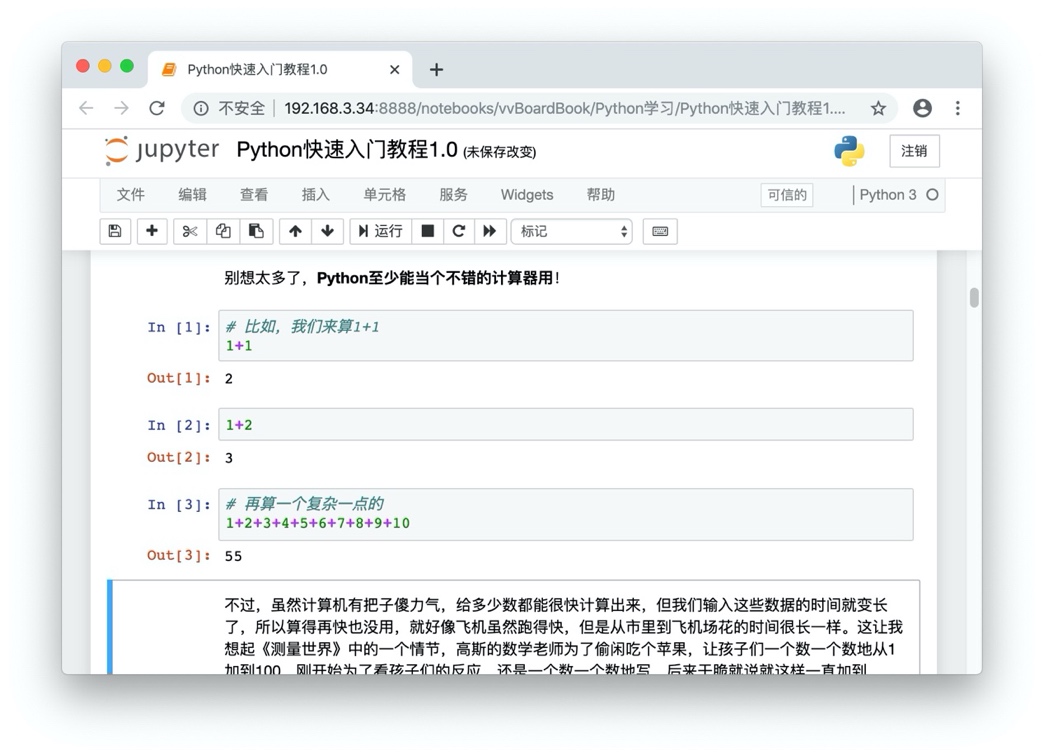Cut selected cells with the scissors icon
The width and height of the screenshot is (1044, 756).
pos(190,231)
